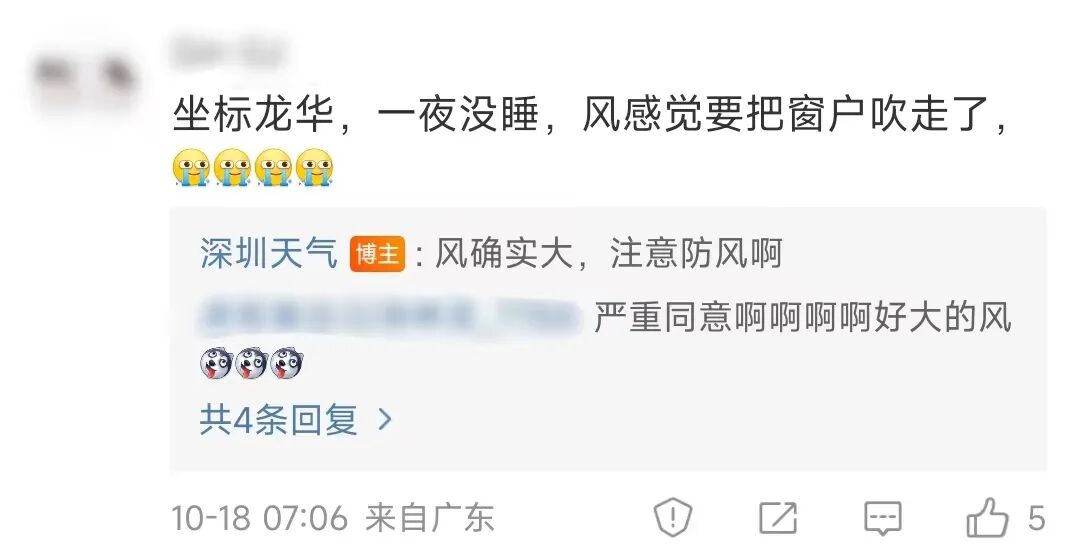This screenshot has width=1080, height=555.
Task: Tap the repost share icon
Action: click(x=778, y=518)
